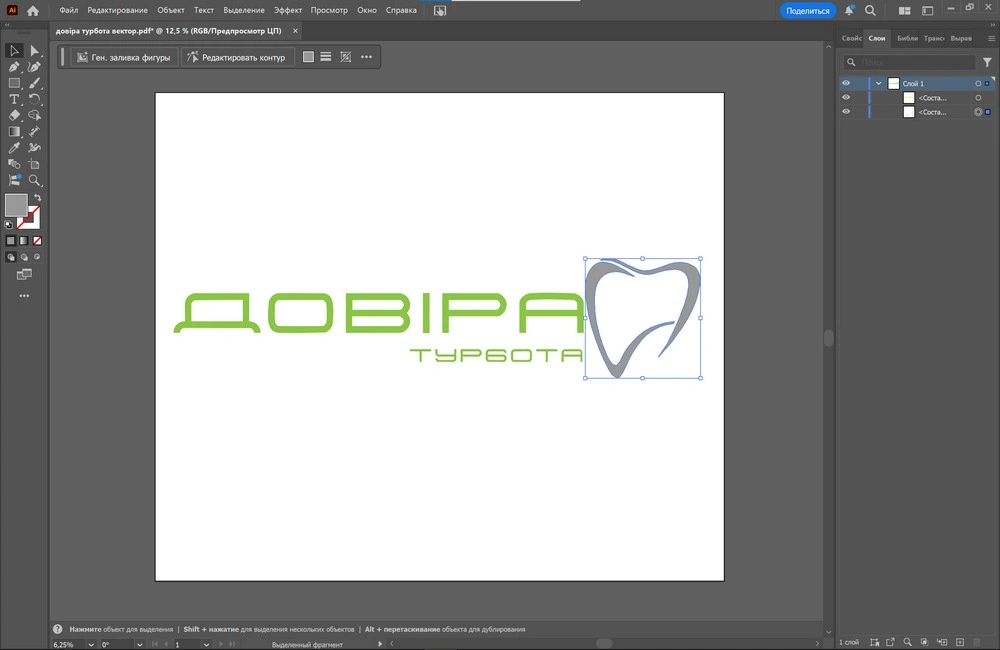This screenshot has width=1000, height=650.
Task: Open the notifications bell icon
Action: click(x=849, y=10)
